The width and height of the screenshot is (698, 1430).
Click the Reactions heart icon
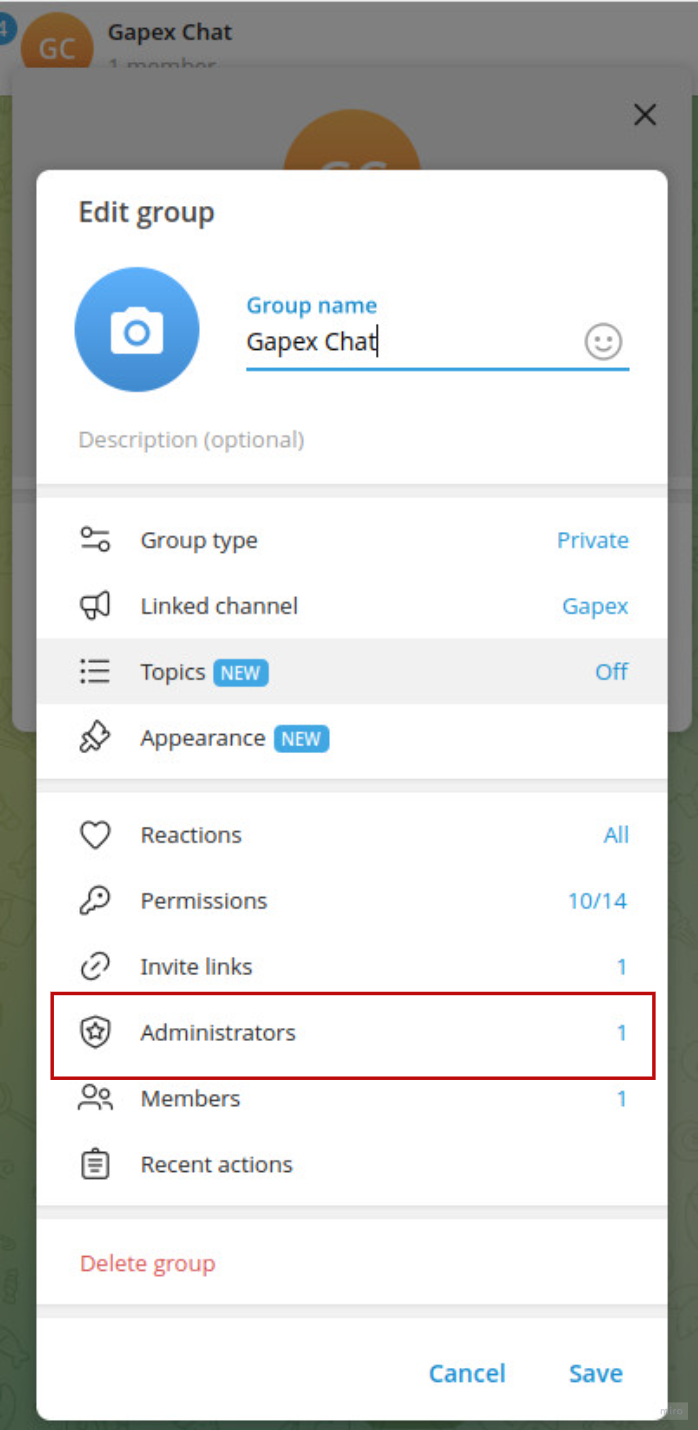click(95, 835)
